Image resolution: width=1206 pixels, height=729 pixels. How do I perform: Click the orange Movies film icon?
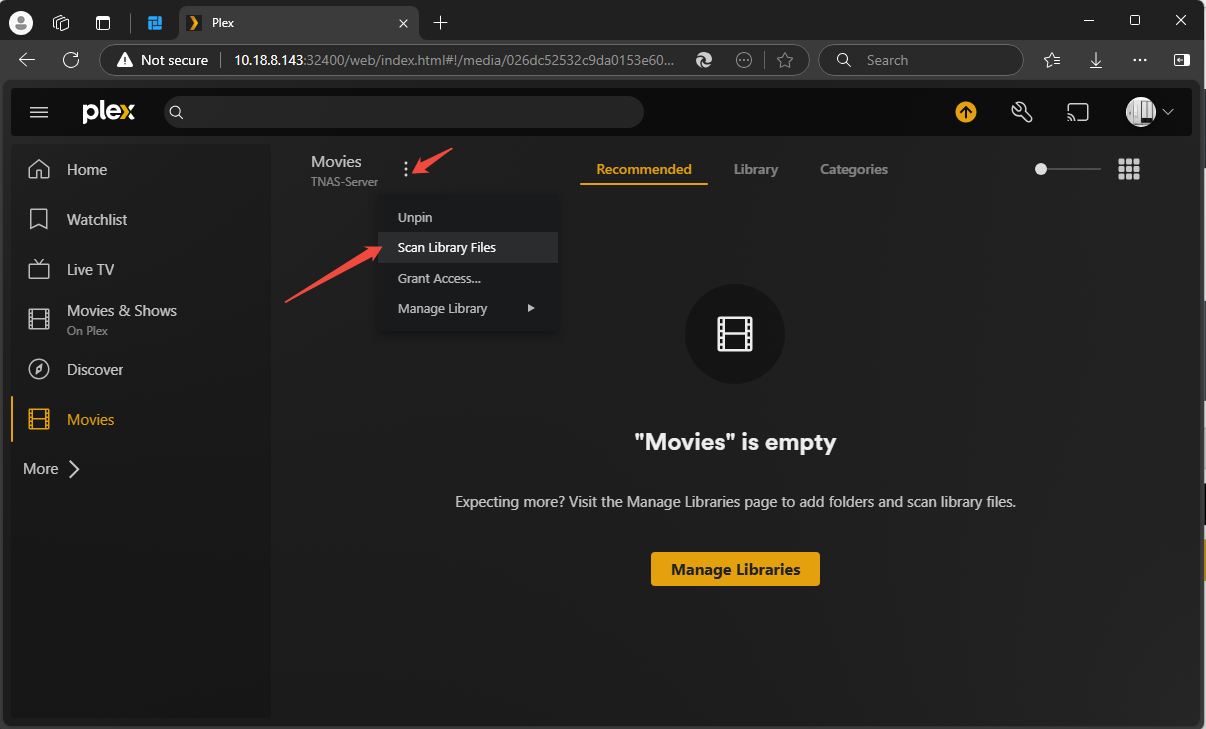click(x=39, y=419)
